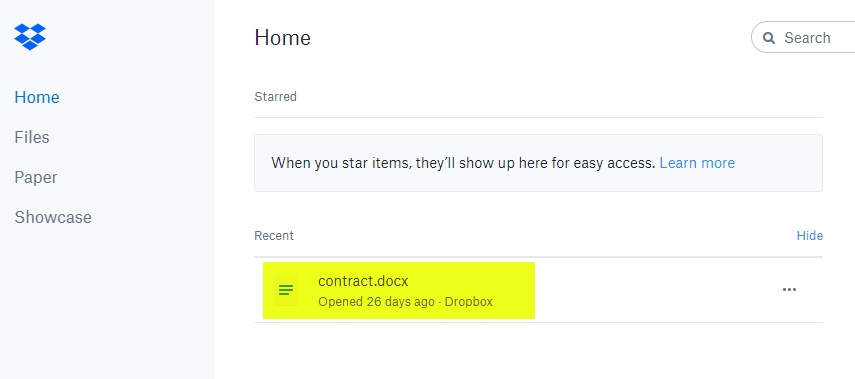Click the Dropbox folder location under contract.docx

[x=469, y=302]
